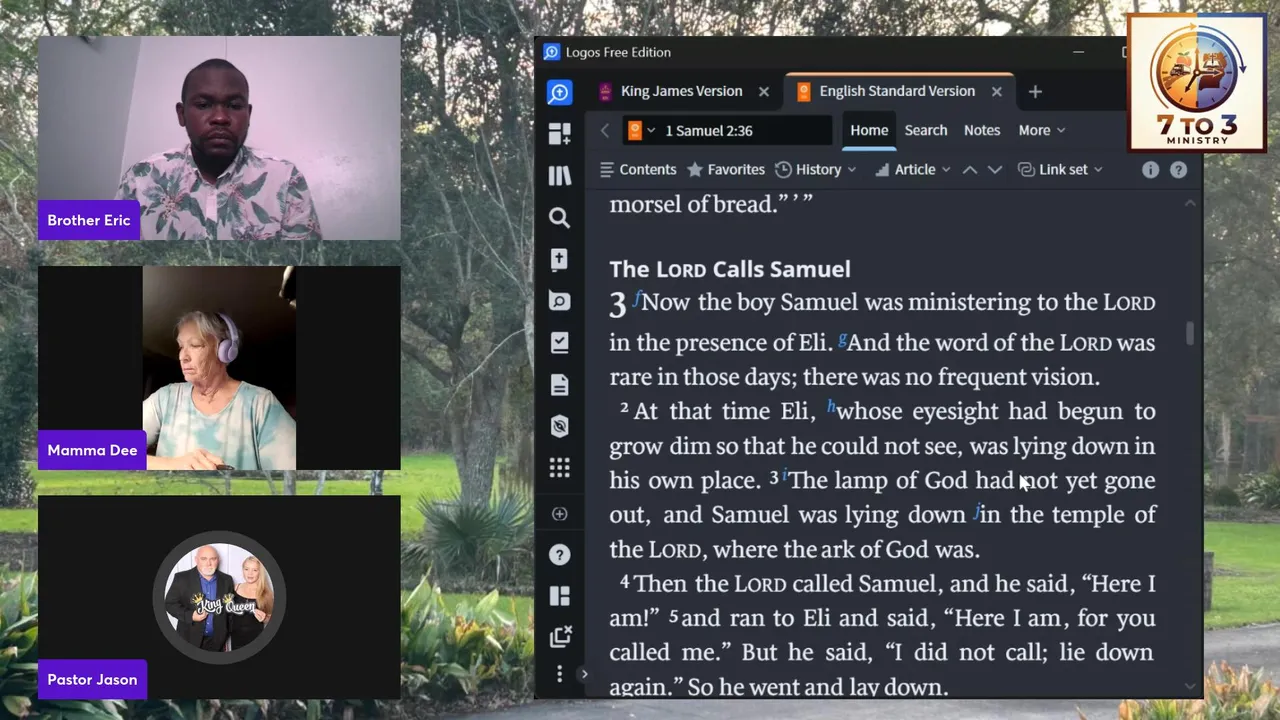Open the reading plan checklist icon
The width and height of the screenshot is (1280, 720).
pos(559,343)
